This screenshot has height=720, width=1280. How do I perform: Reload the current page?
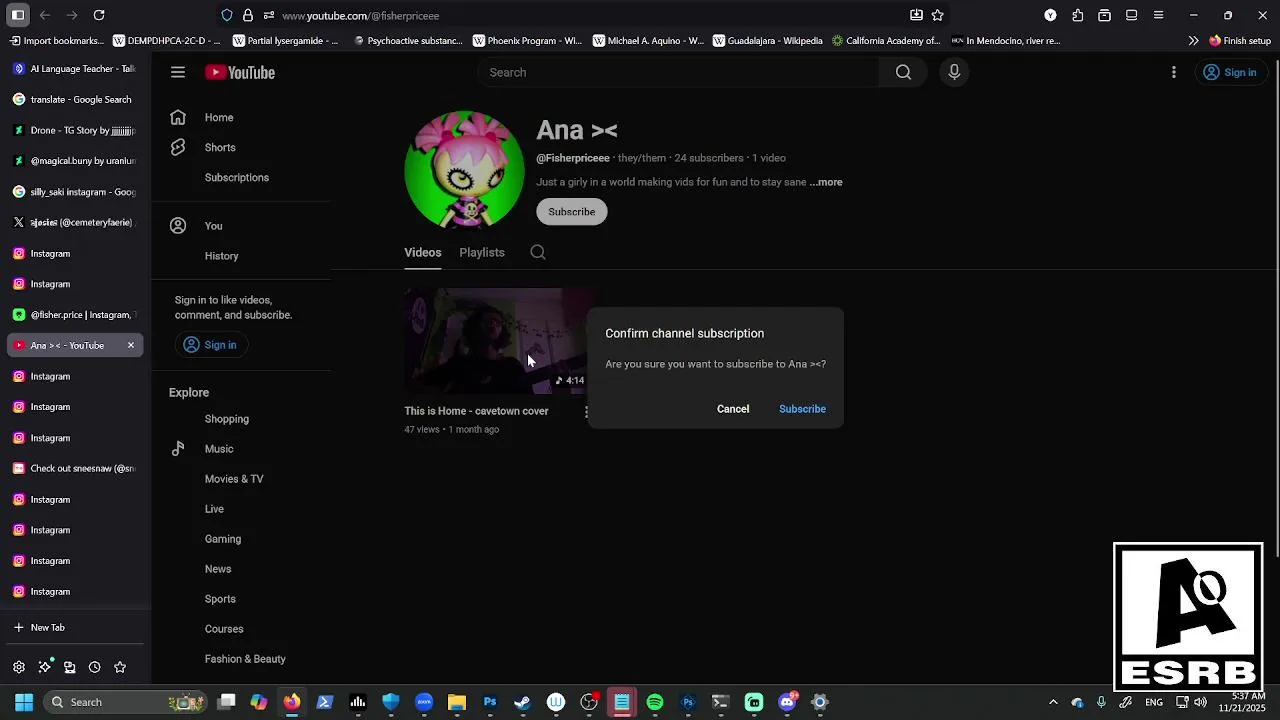click(x=99, y=15)
